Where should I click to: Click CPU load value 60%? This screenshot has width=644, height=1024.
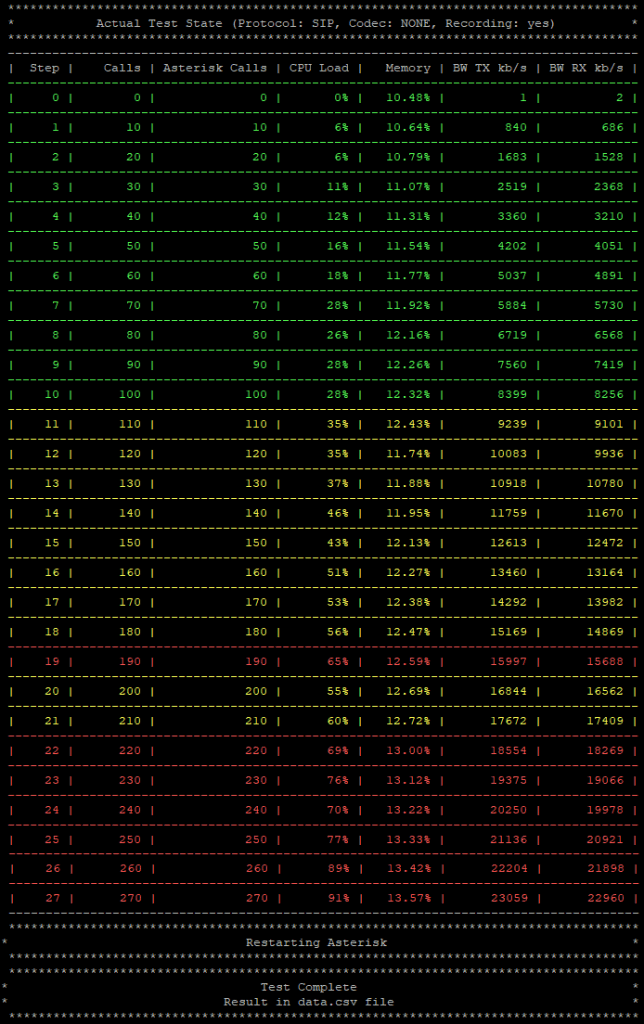click(x=338, y=721)
